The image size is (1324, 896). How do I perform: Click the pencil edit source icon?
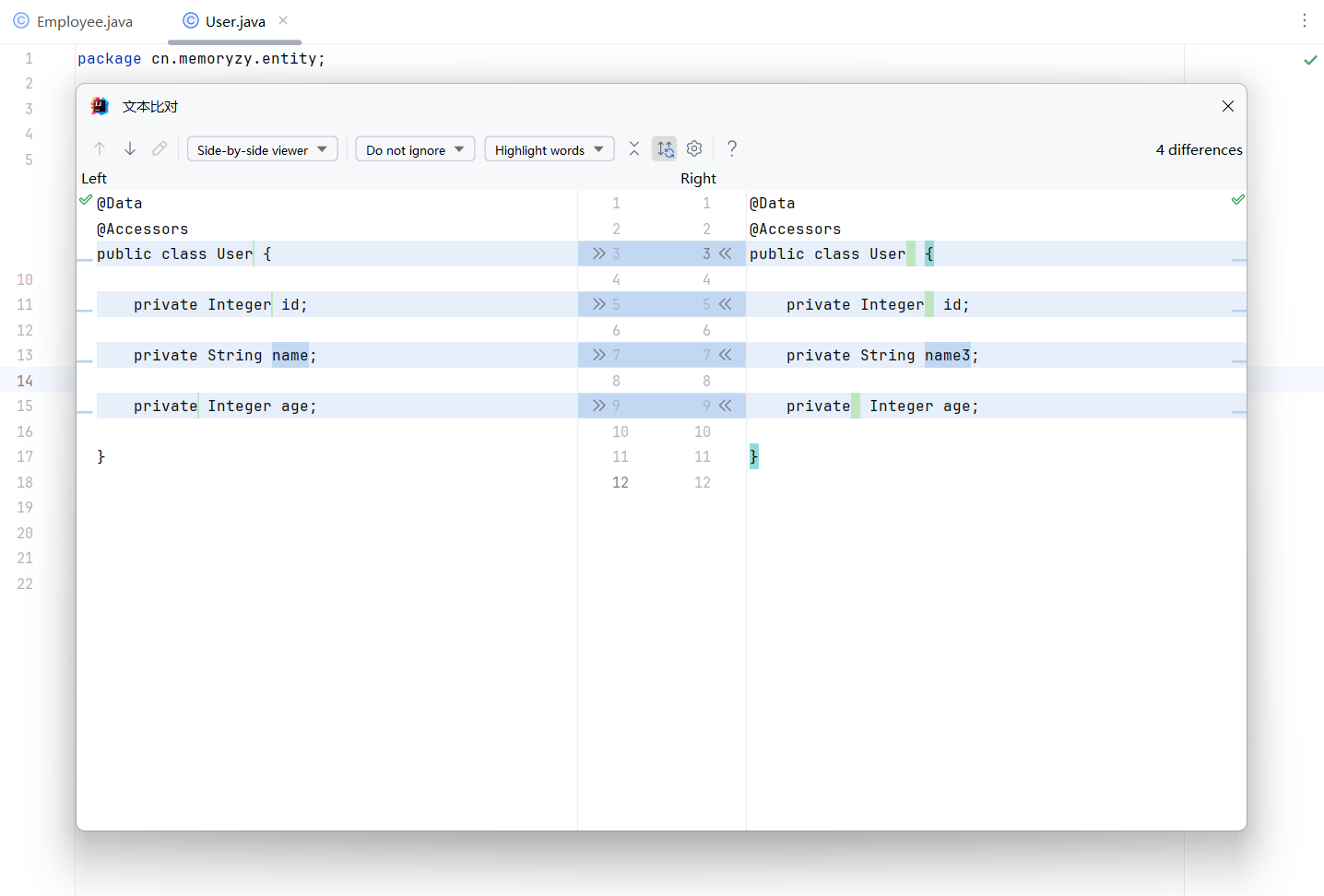point(160,148)
